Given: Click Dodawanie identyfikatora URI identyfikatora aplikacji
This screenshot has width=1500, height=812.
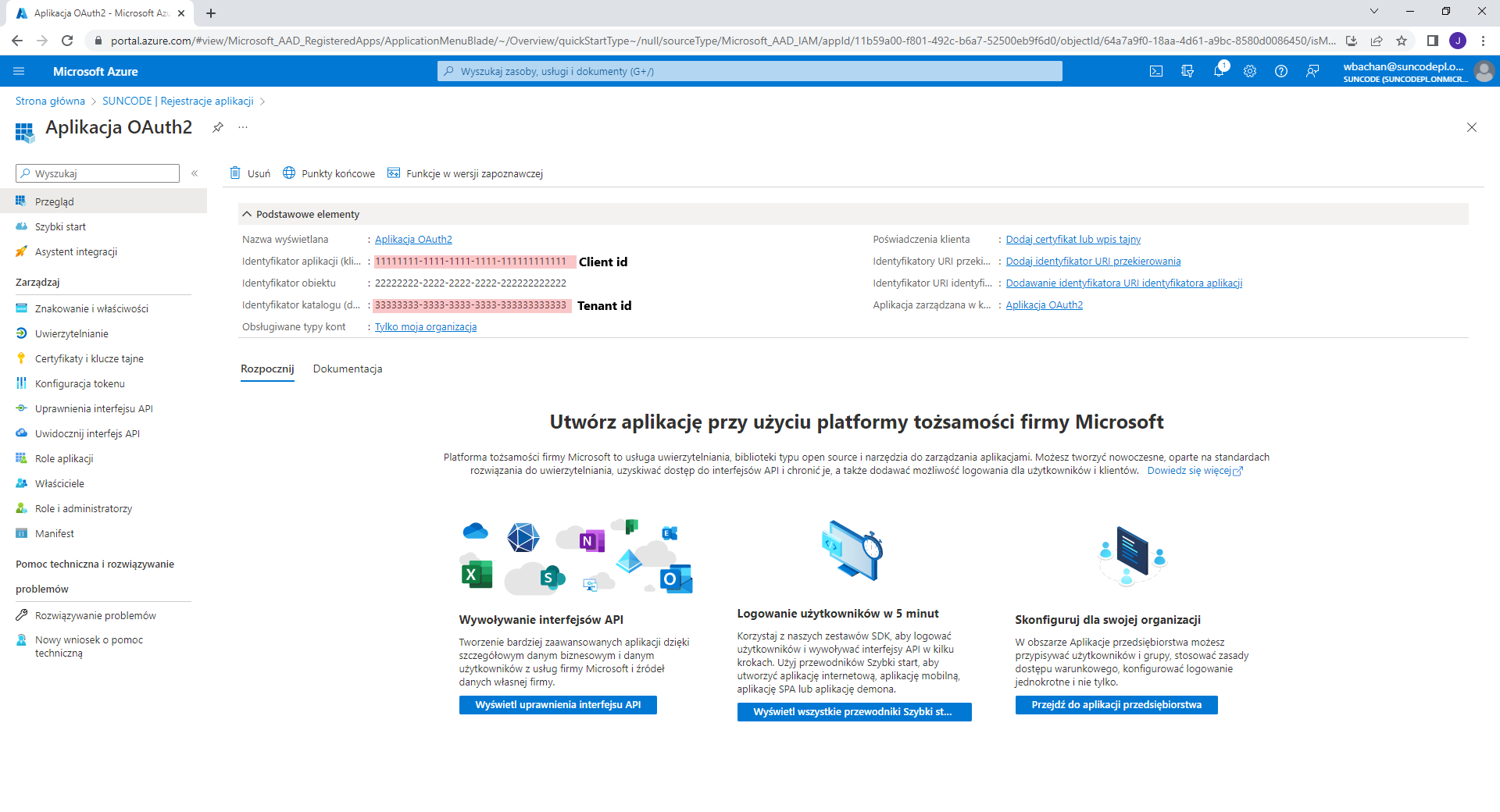Looking at the screenshot, I should 1123,283.
